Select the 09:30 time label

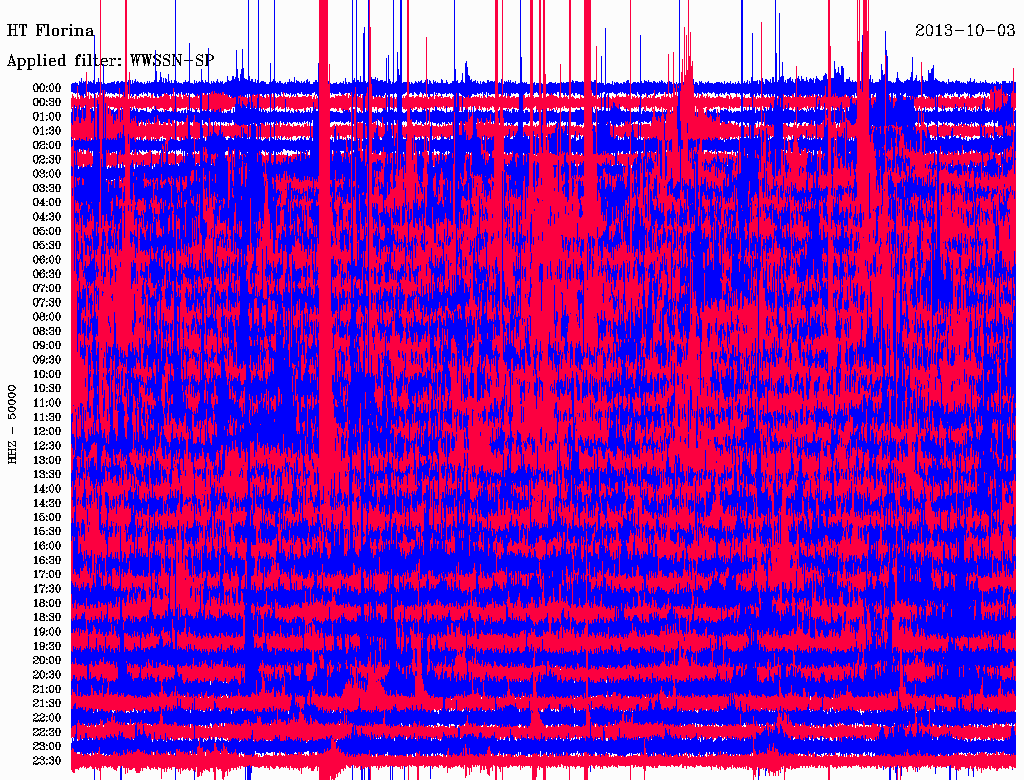click(x=47, y=359)
